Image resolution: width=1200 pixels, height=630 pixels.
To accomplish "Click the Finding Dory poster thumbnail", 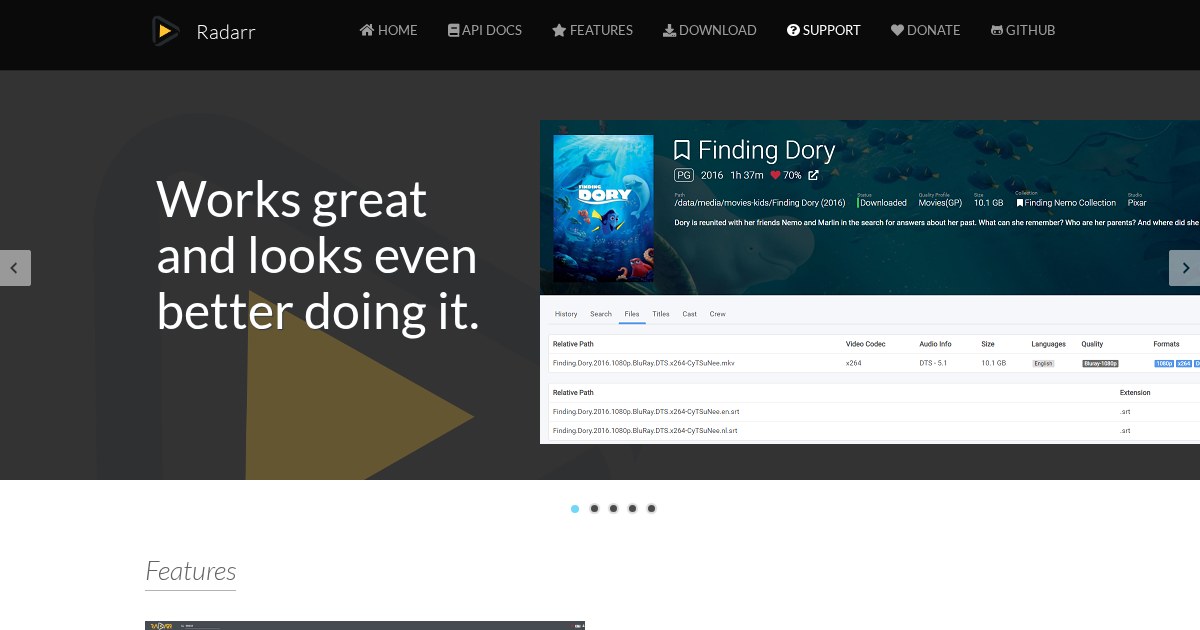I will 603,208.
